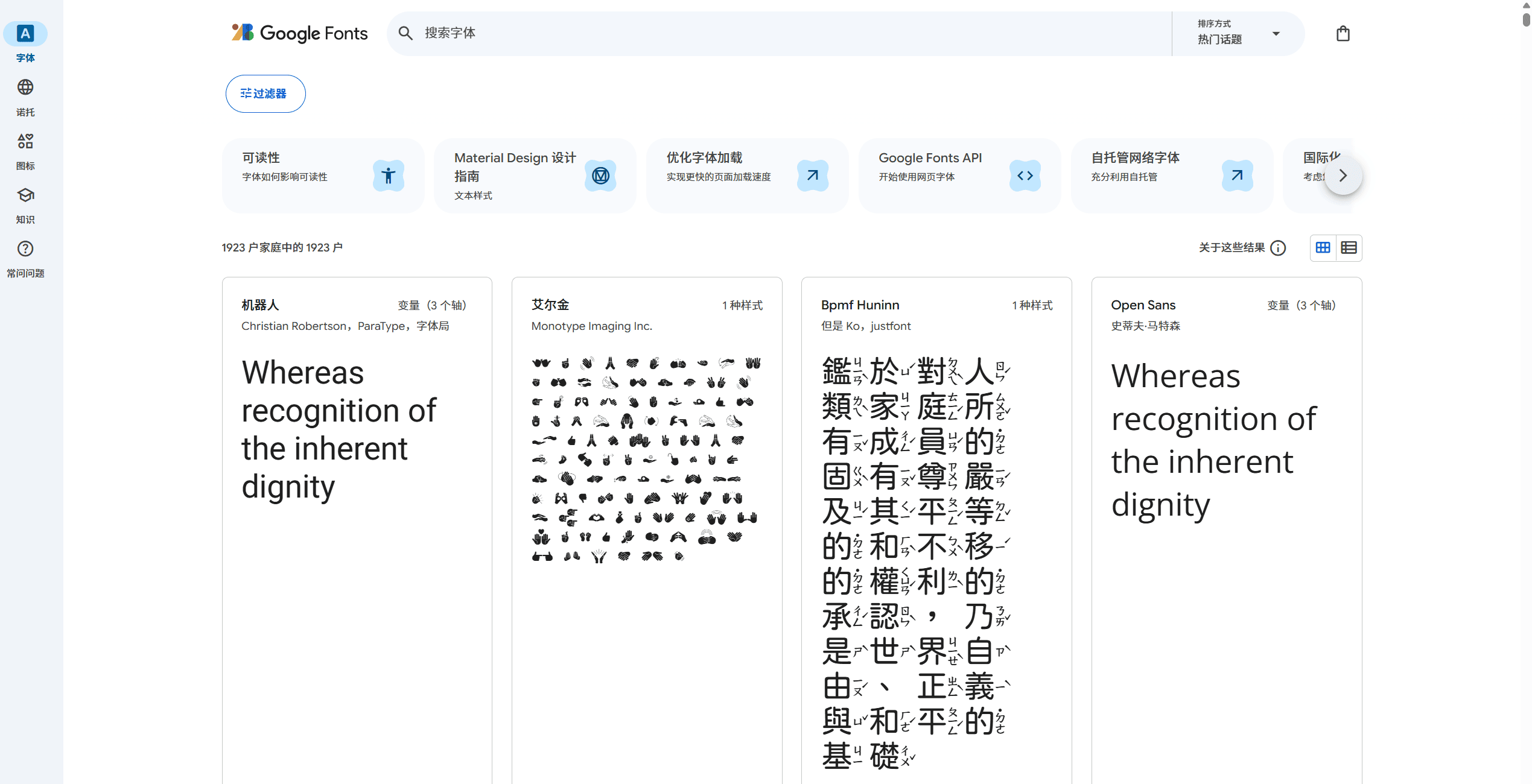Switch to grid view layout

[1323, 247]
